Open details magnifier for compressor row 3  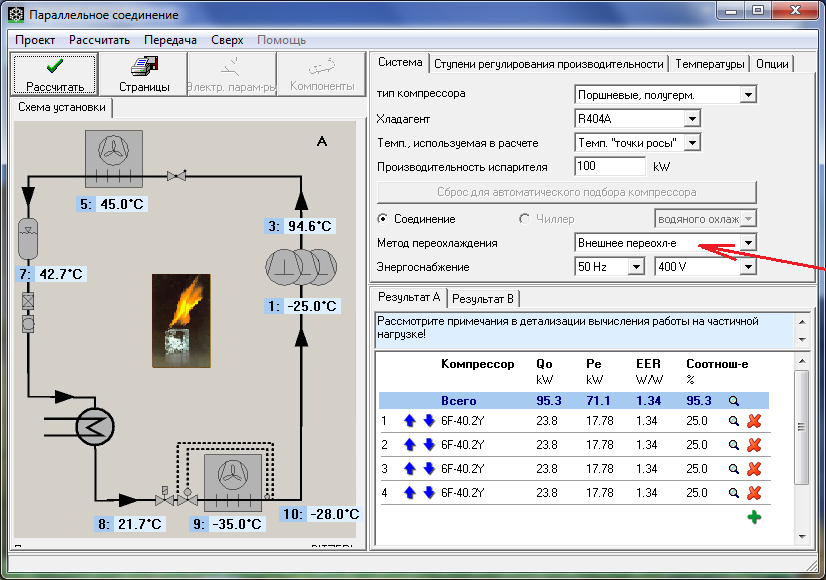point(733,469)
